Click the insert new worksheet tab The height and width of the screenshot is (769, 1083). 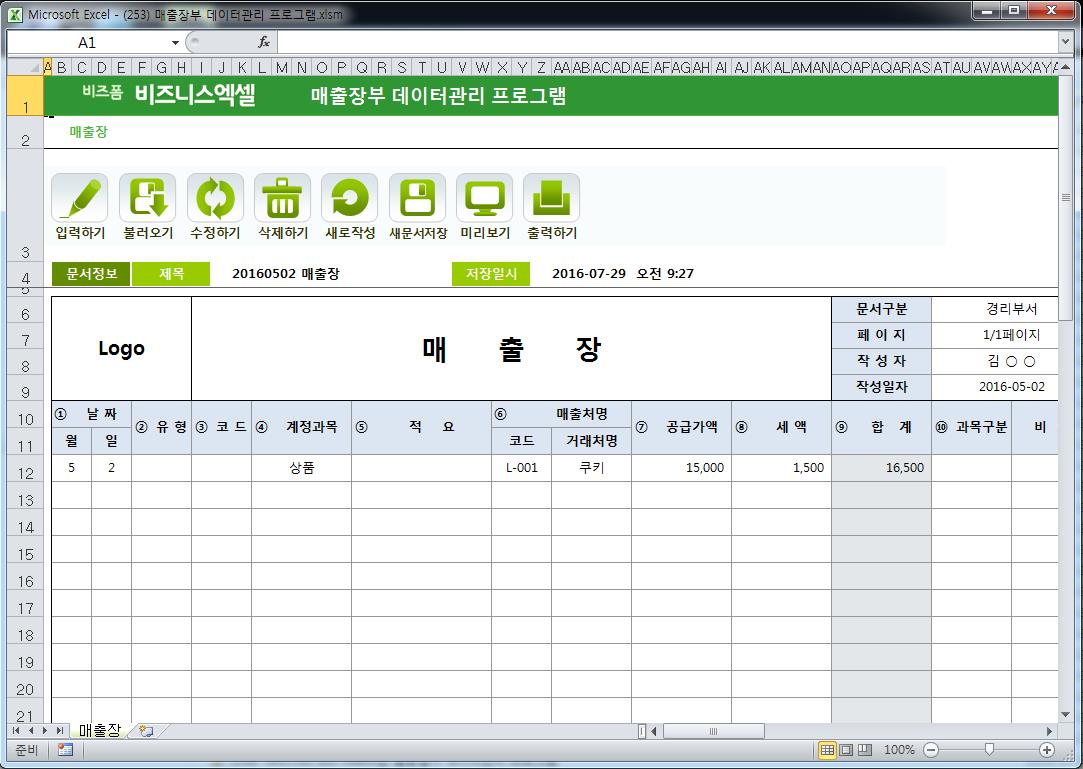pos(146,731)
